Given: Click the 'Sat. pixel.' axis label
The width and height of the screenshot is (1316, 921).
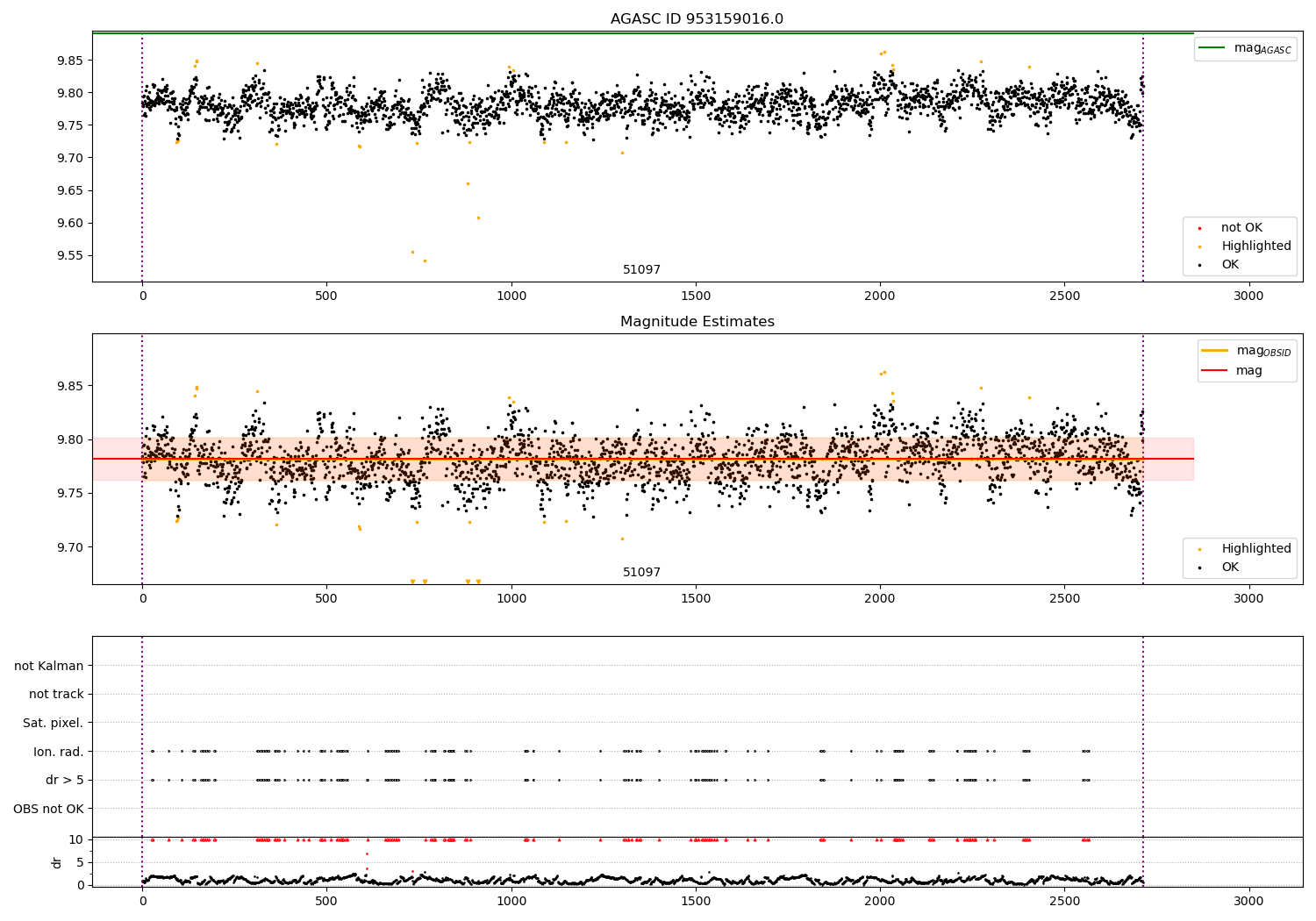Looking at the screenshot, I should pyautogui.click(x=54, y=723).
